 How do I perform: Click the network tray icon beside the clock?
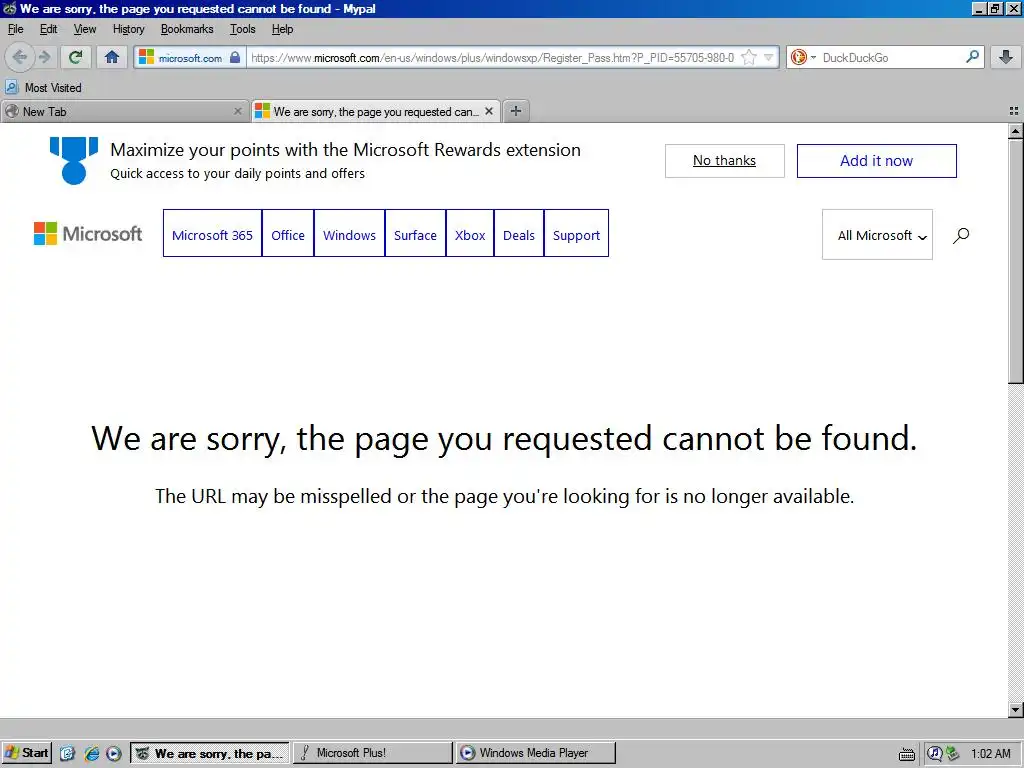point(953,754)
